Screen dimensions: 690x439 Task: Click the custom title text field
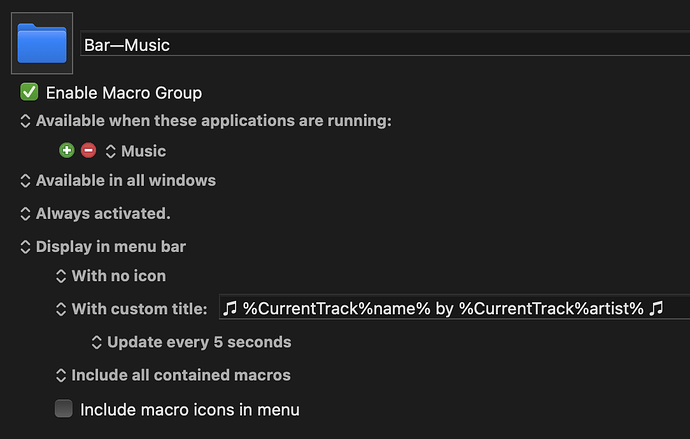pyautogui.click(x=455, y=308)
